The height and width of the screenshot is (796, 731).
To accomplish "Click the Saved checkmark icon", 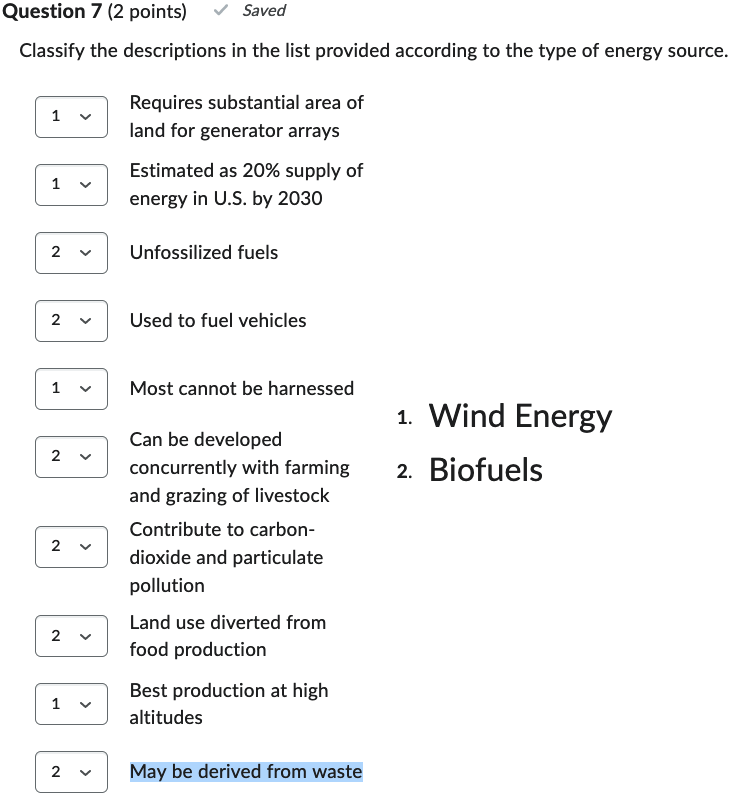I will [x=221, y=11].
